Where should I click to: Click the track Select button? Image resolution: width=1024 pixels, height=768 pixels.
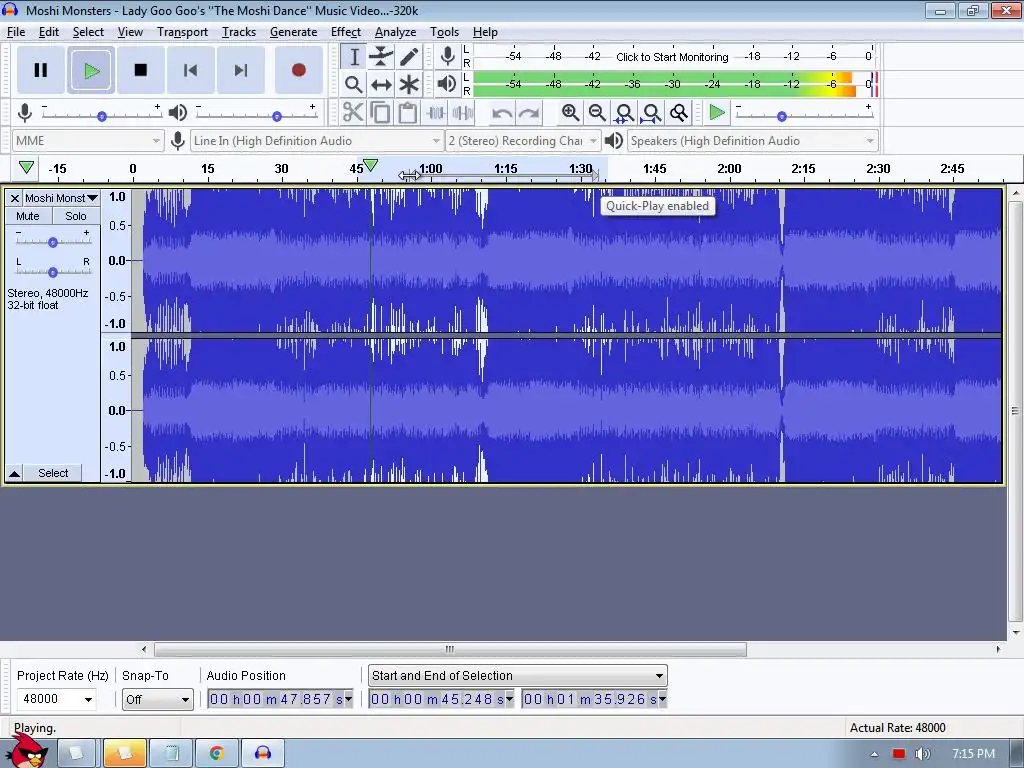point(53,473)
